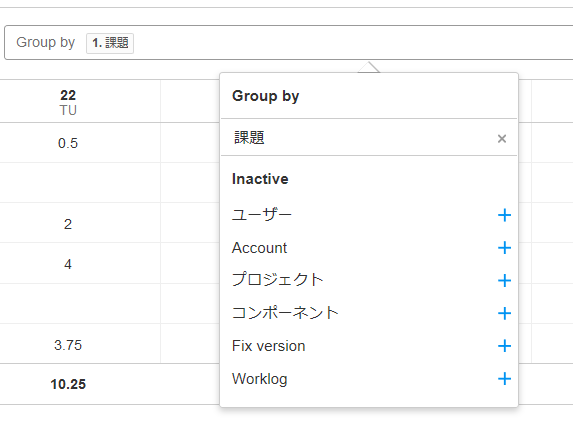Click the 3.75 hours cell
This screenshot has width=573, height=447.
pos(68,345)
